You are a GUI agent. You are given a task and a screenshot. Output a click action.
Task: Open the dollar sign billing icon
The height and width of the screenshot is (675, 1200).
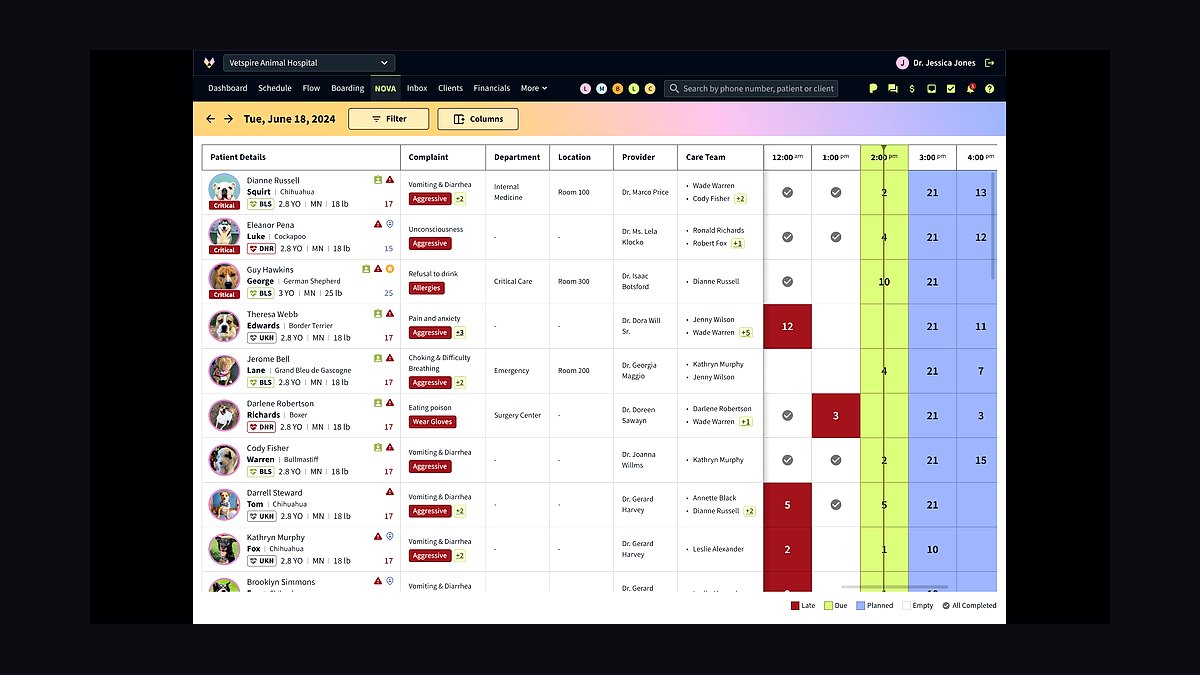click(x=912, y=88)
